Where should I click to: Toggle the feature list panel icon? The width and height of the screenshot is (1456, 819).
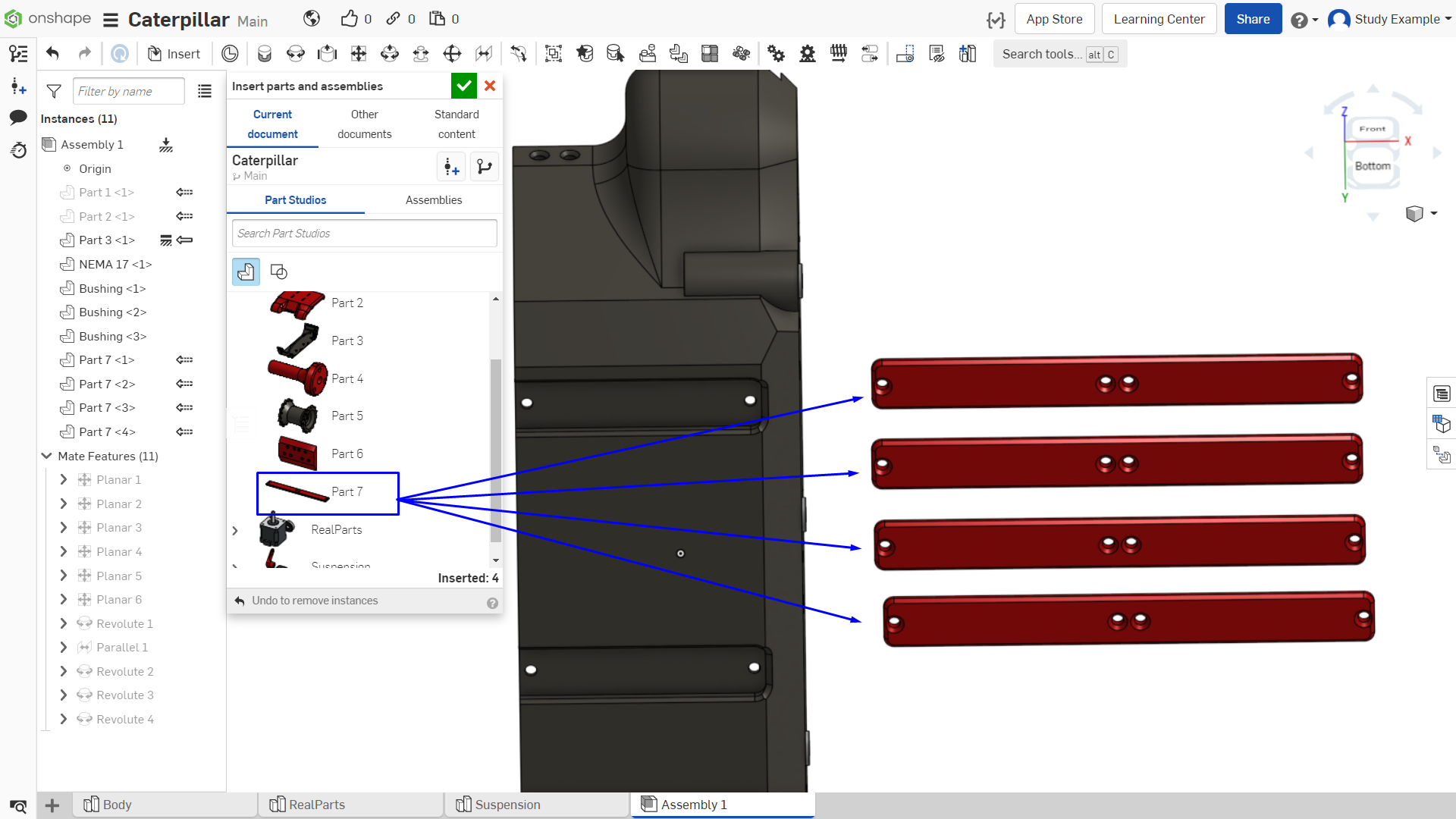(x=18, y=53)
